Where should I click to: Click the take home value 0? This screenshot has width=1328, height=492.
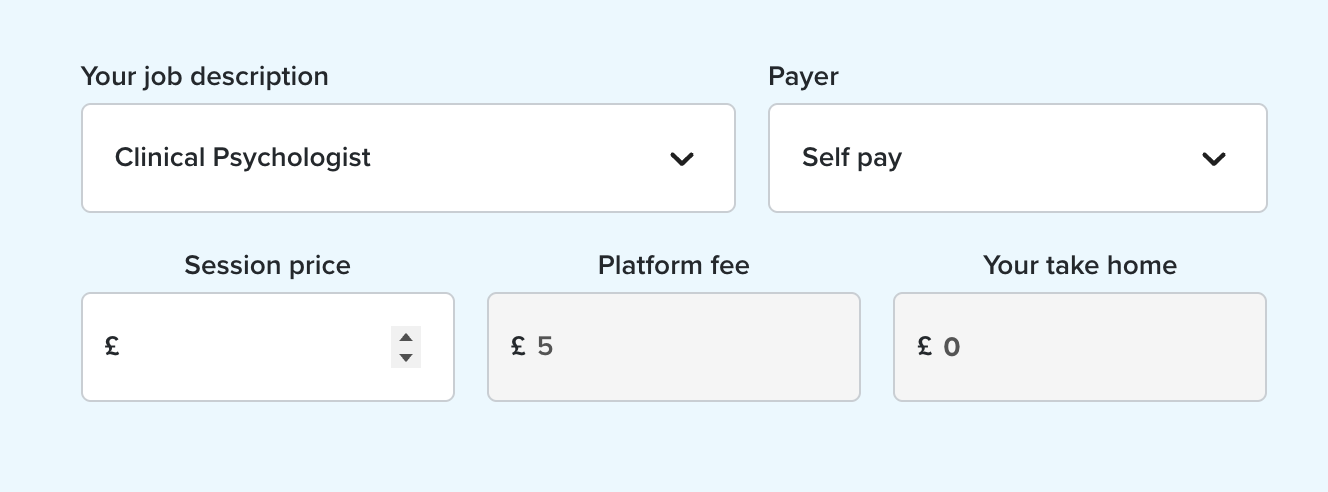(x=951, y=347)
